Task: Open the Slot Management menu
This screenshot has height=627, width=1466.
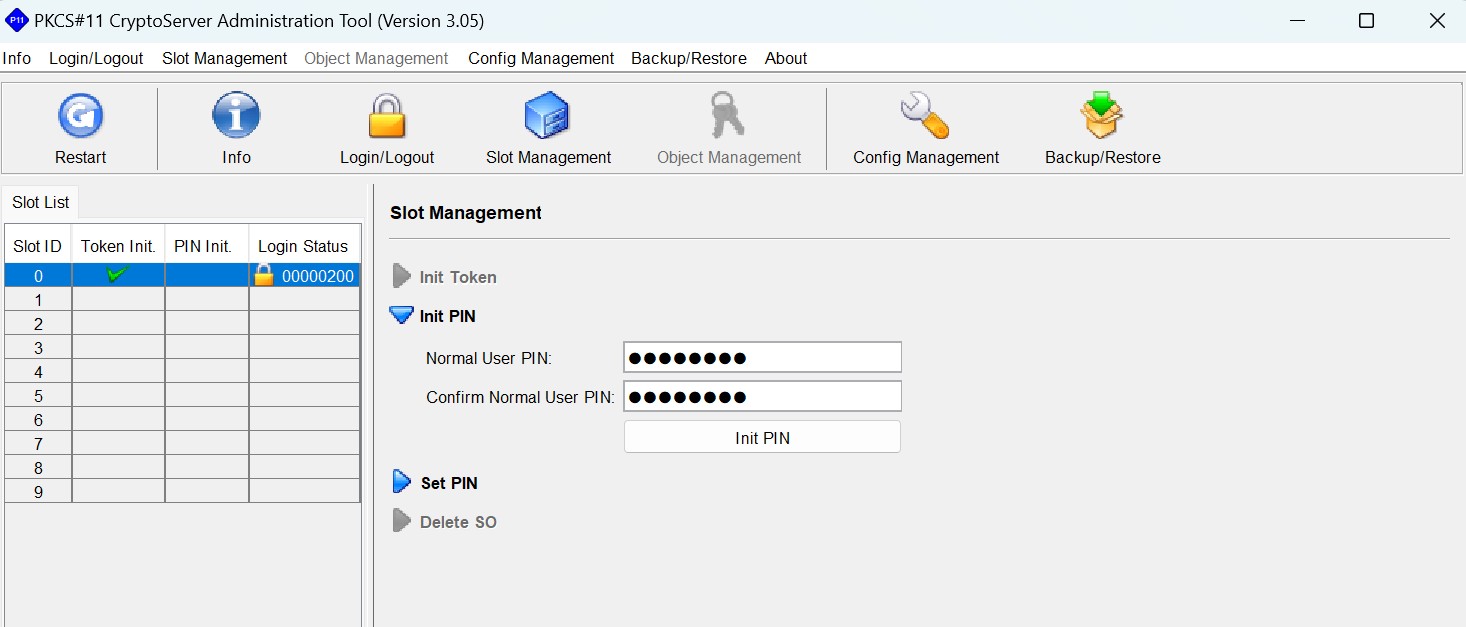Action: point(225,58)
